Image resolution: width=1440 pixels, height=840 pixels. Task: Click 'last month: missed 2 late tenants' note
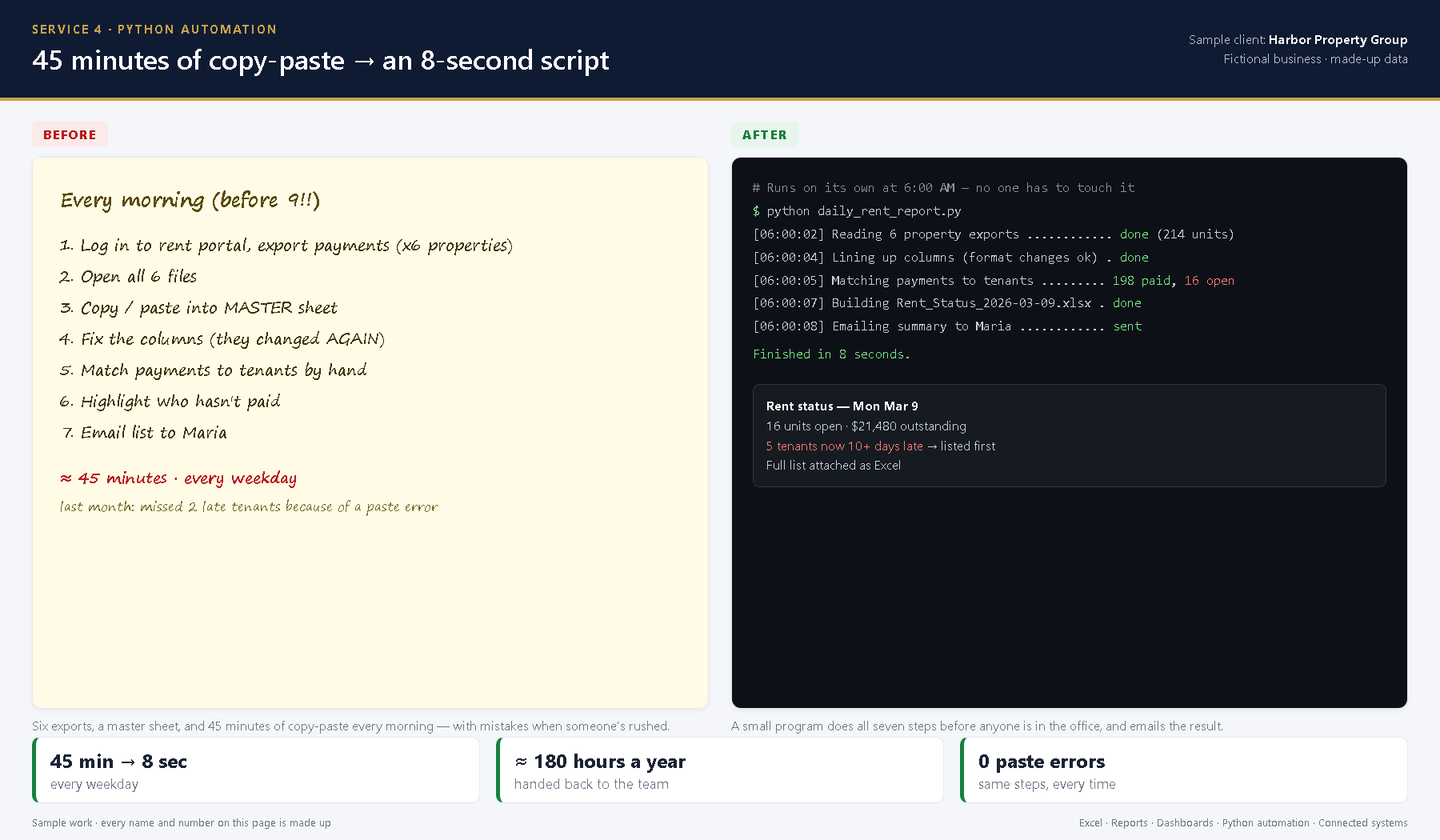(249, 507)
